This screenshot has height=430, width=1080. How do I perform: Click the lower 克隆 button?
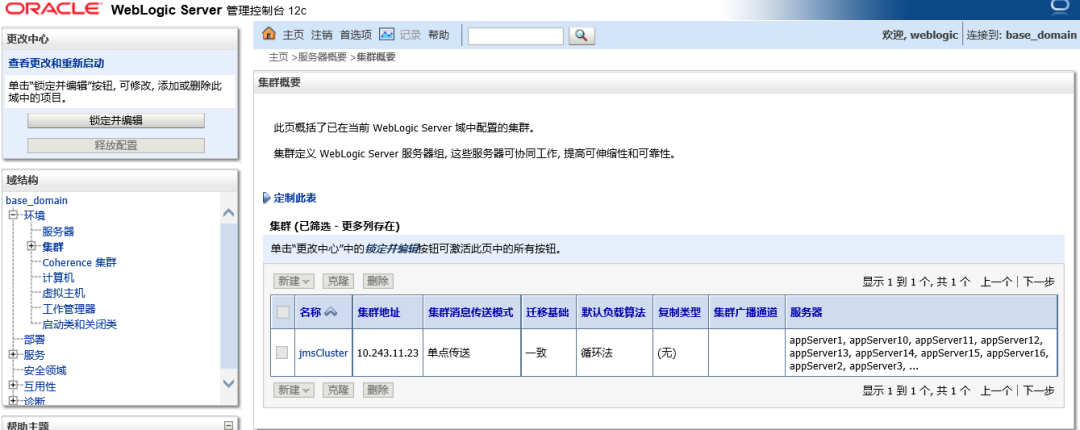click(338, 390)
